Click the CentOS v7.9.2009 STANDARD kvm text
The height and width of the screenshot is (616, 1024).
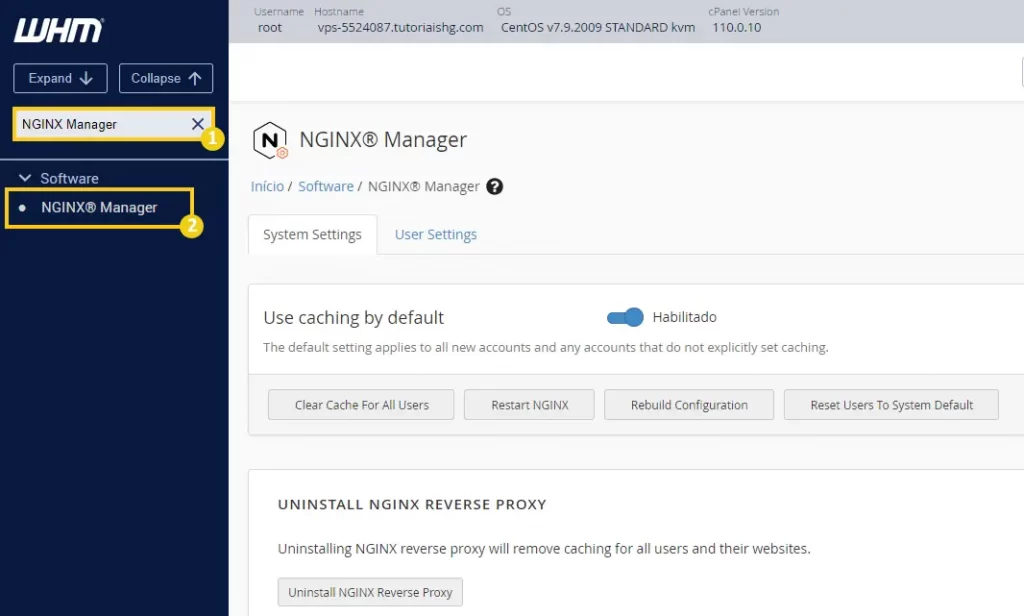598,27
